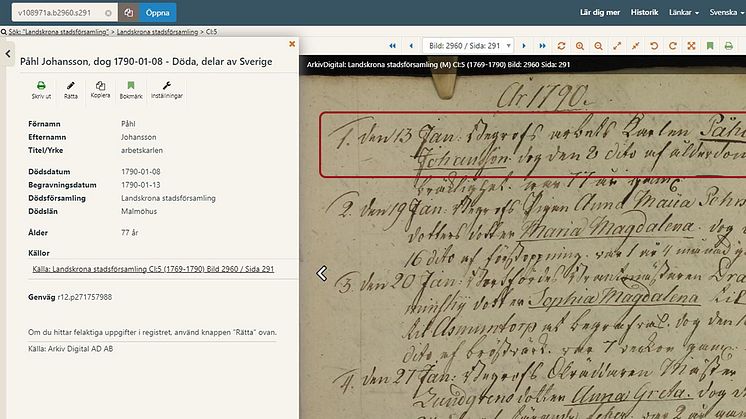Click the image ID input field
Image resolution: width=746 pixels, height=419 pixels.
tap(58, 13)
